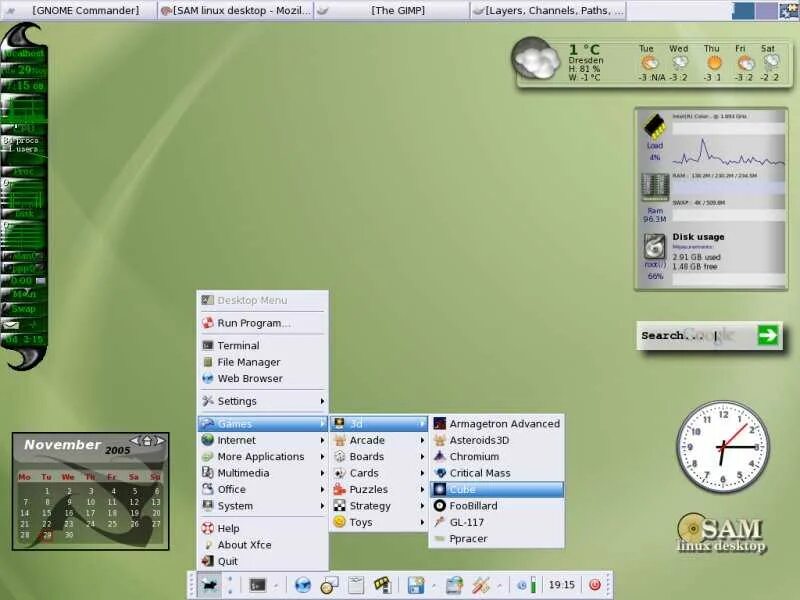Open Toys games submenu

379,522
